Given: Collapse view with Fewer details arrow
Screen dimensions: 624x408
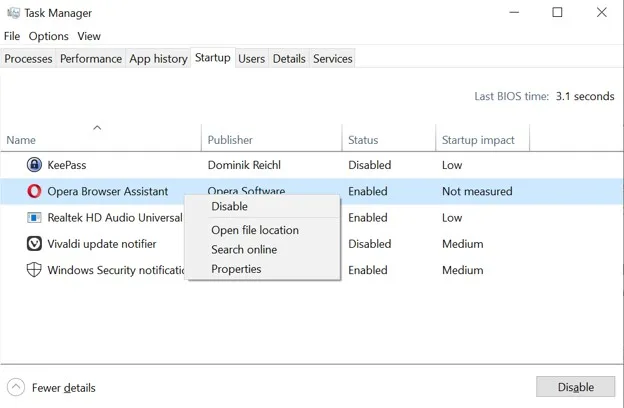Looking at the screenshot, I should point(16,387).
